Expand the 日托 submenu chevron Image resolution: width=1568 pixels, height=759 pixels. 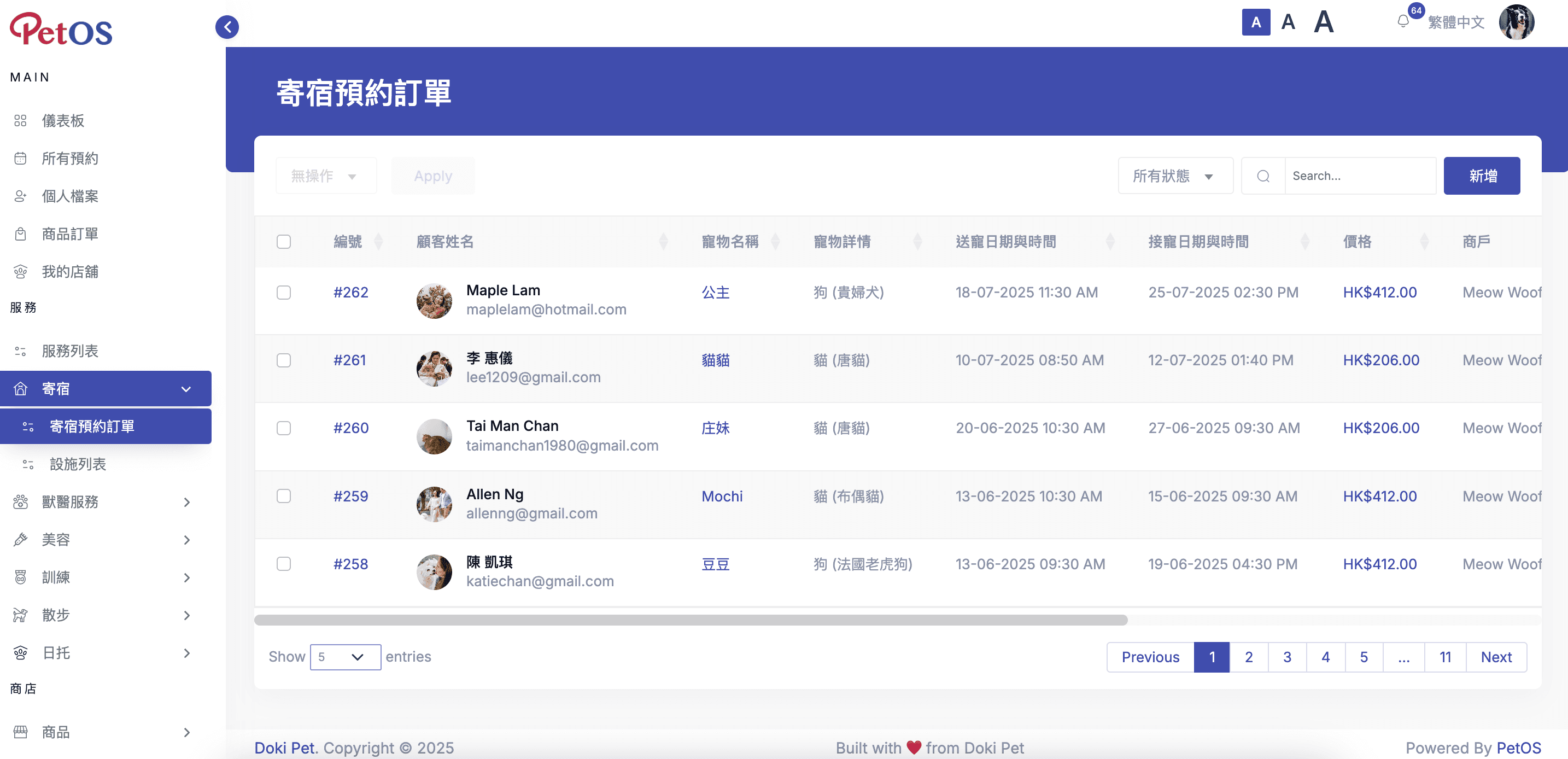click(x=186, y=652)
